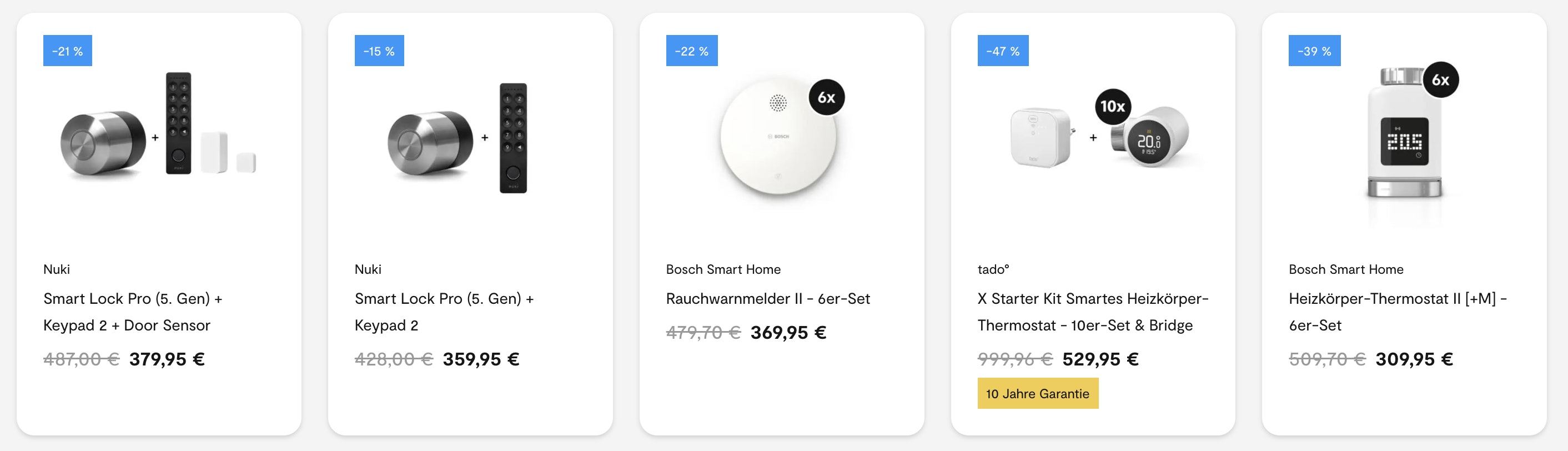Click the -22 % discount badge
Image resolution: width=1568 pixels, height=451 pixels.
pyautogui.click(x=691, y=51)
